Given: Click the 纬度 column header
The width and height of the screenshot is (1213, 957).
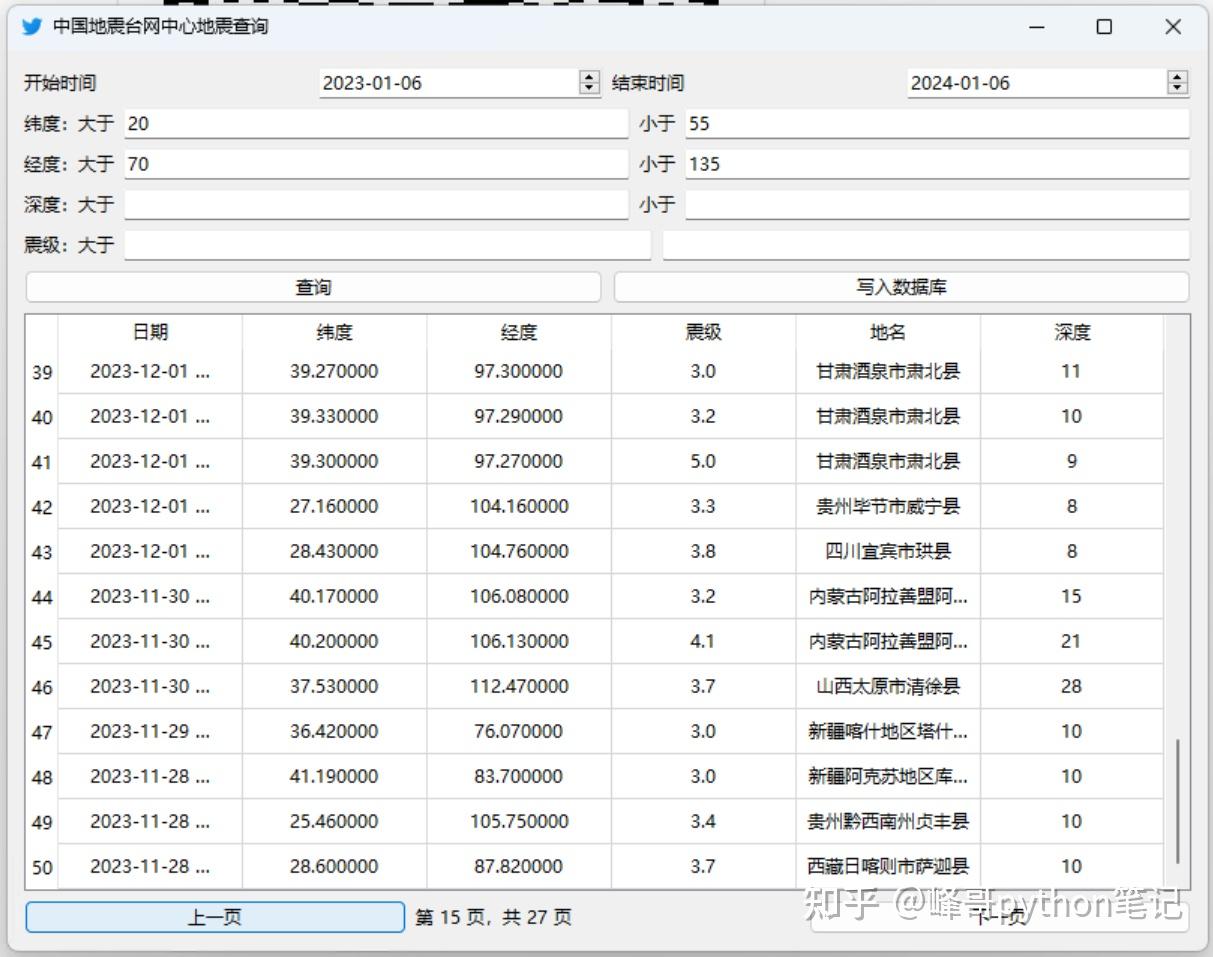Looking at the screenshot, I should pos(334,332).
